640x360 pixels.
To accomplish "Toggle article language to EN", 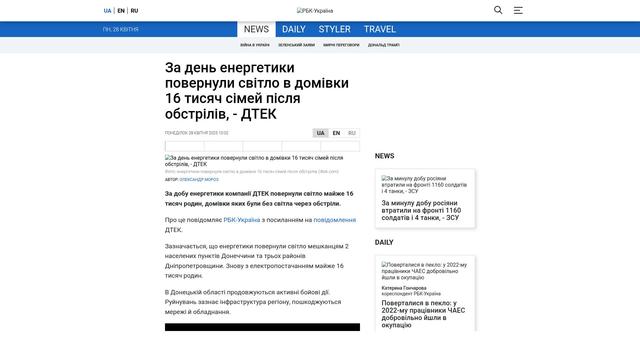I will click(x=336, y=133).
